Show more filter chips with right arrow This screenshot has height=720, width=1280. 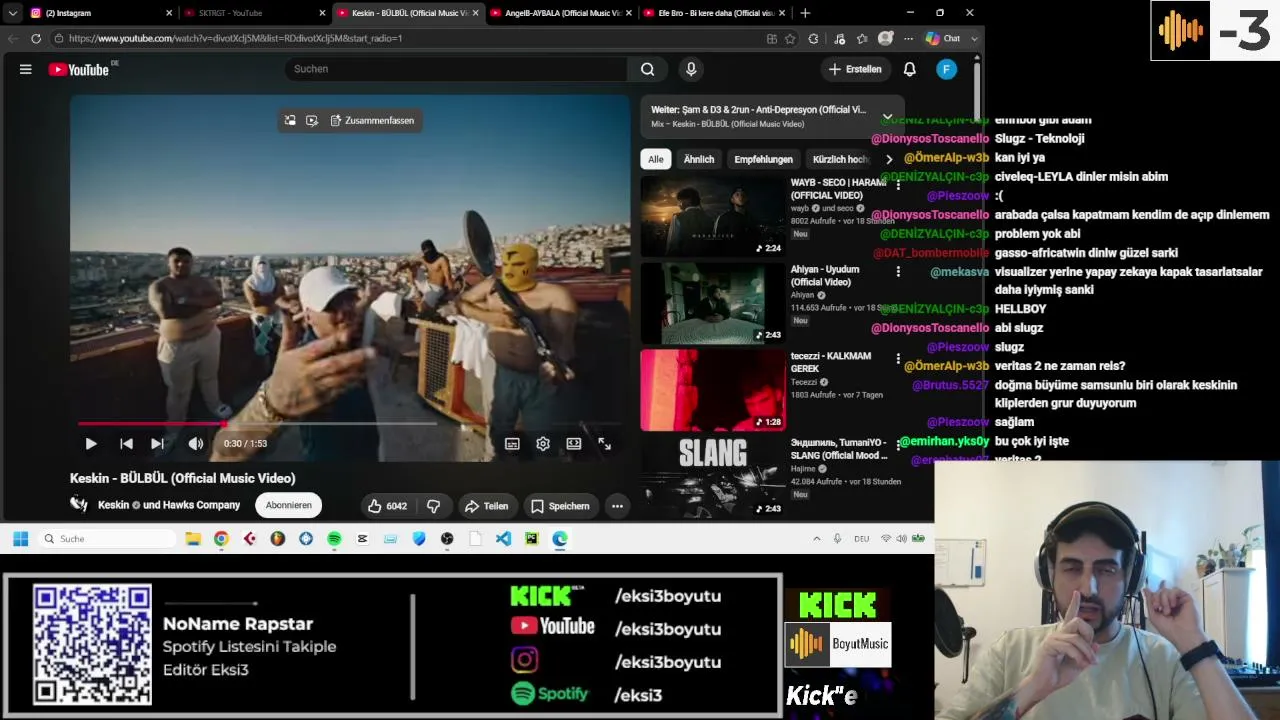pos(889,159)
